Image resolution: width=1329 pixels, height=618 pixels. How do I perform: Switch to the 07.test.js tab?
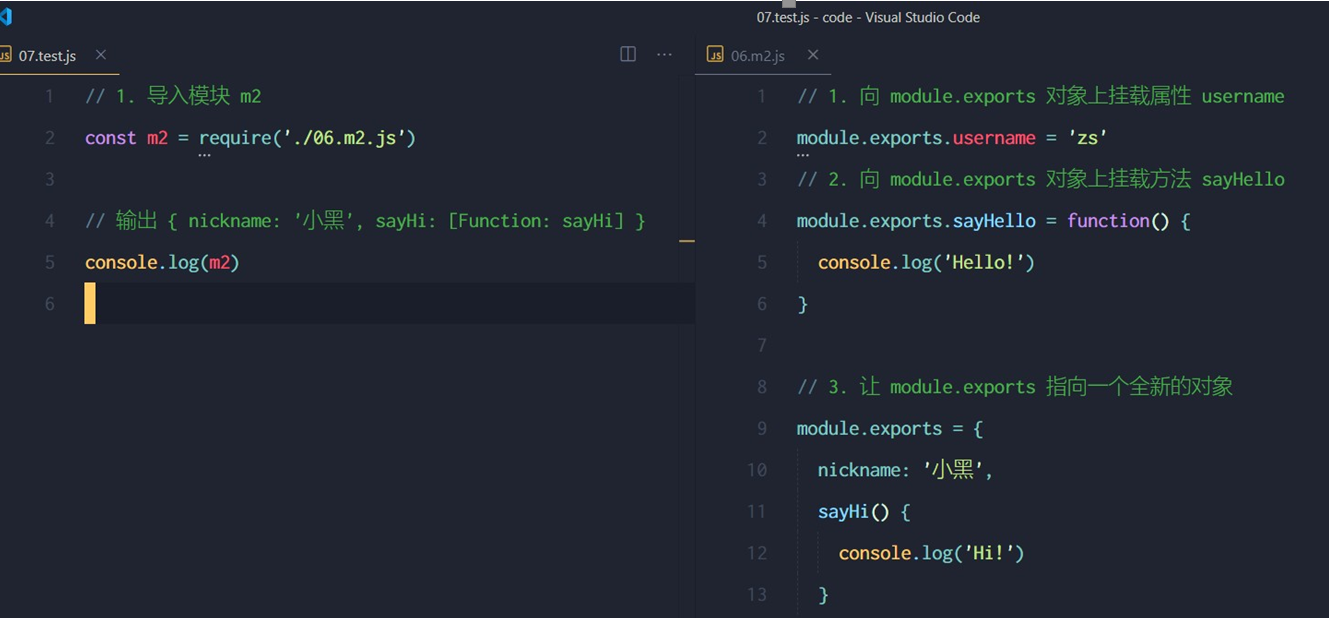click(47, 56)
